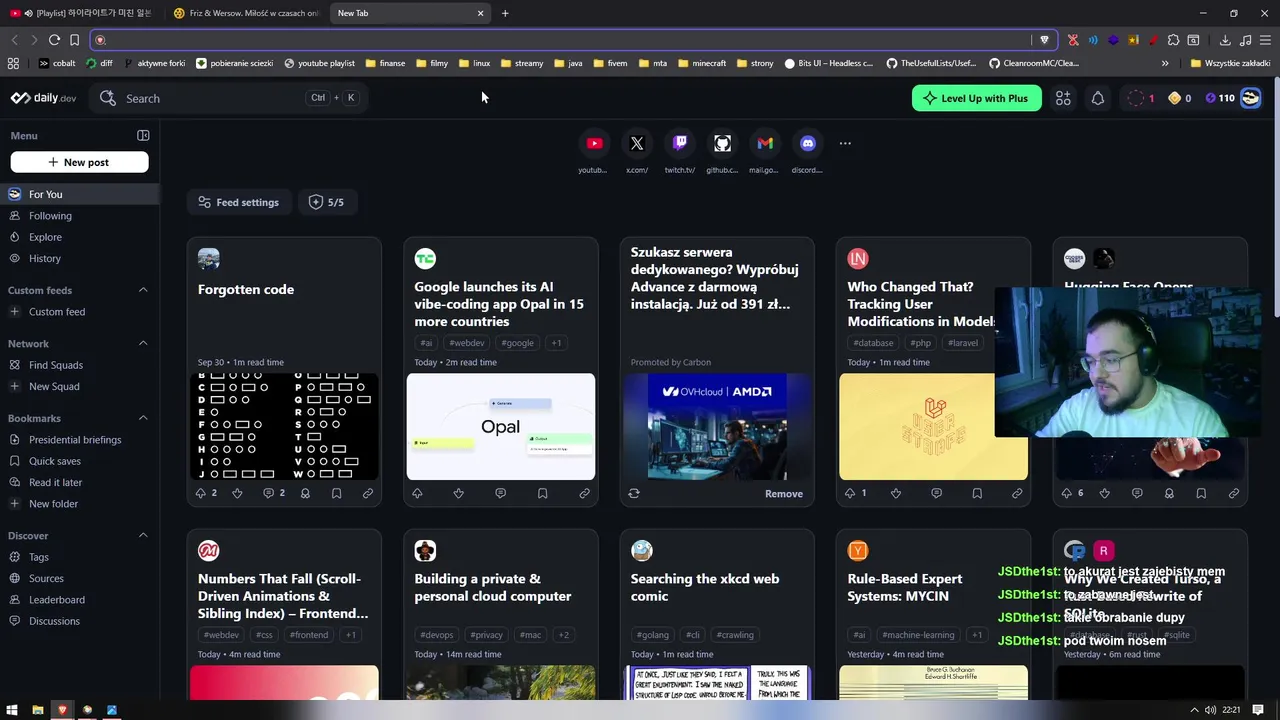Open browser downloads icon
1280x720 pixels.
pyautogui.click(x=1225, y=40)
